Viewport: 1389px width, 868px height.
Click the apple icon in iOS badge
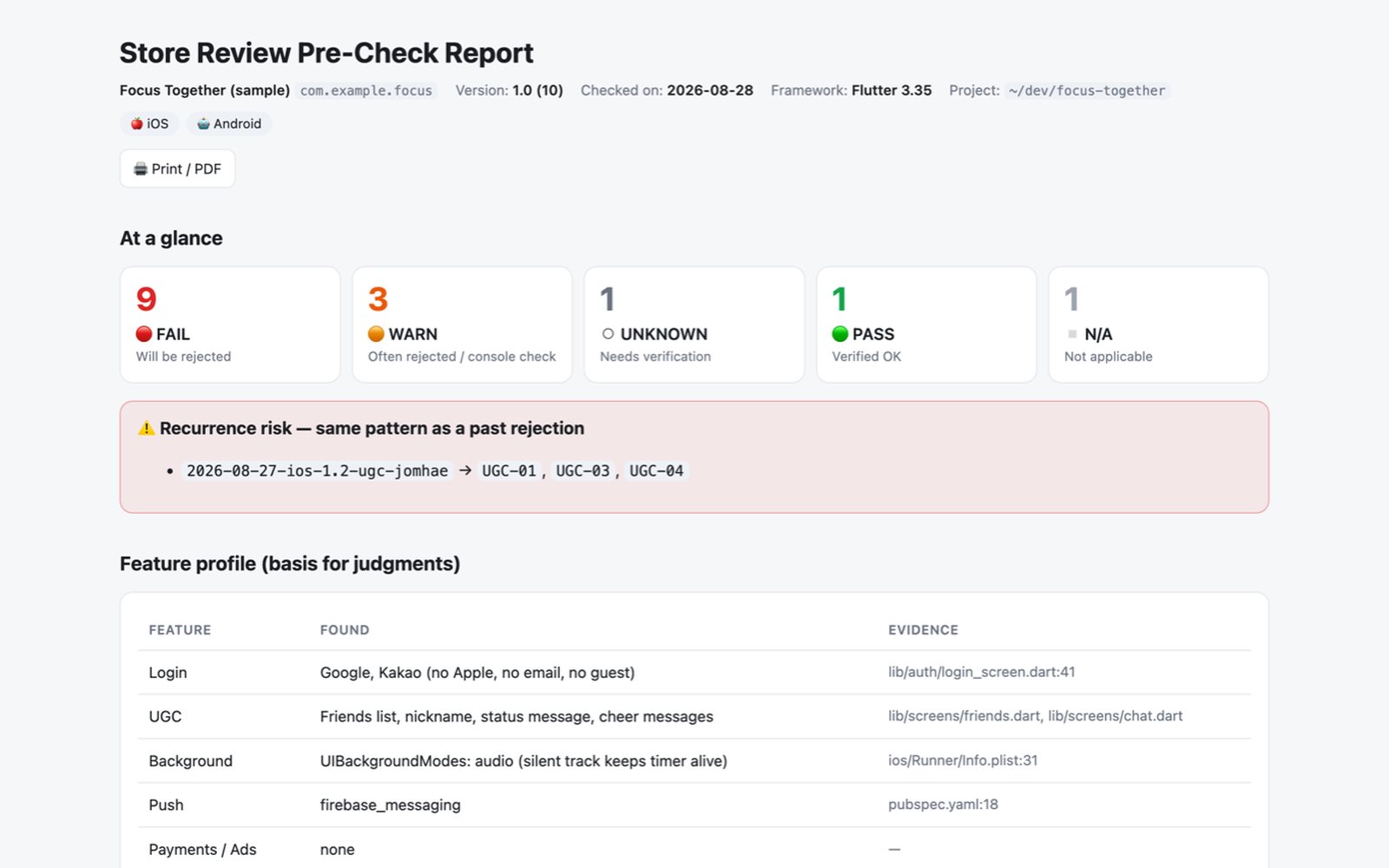tap(136, 123)
